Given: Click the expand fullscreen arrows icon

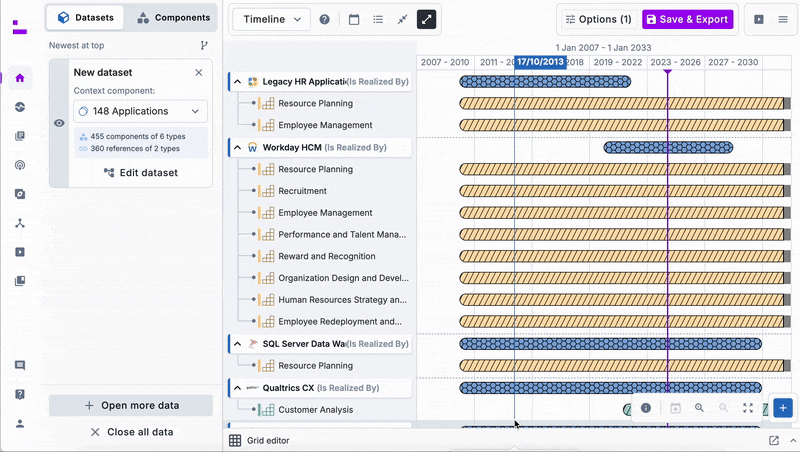Looking at the screenshot, I should [427, 19].
